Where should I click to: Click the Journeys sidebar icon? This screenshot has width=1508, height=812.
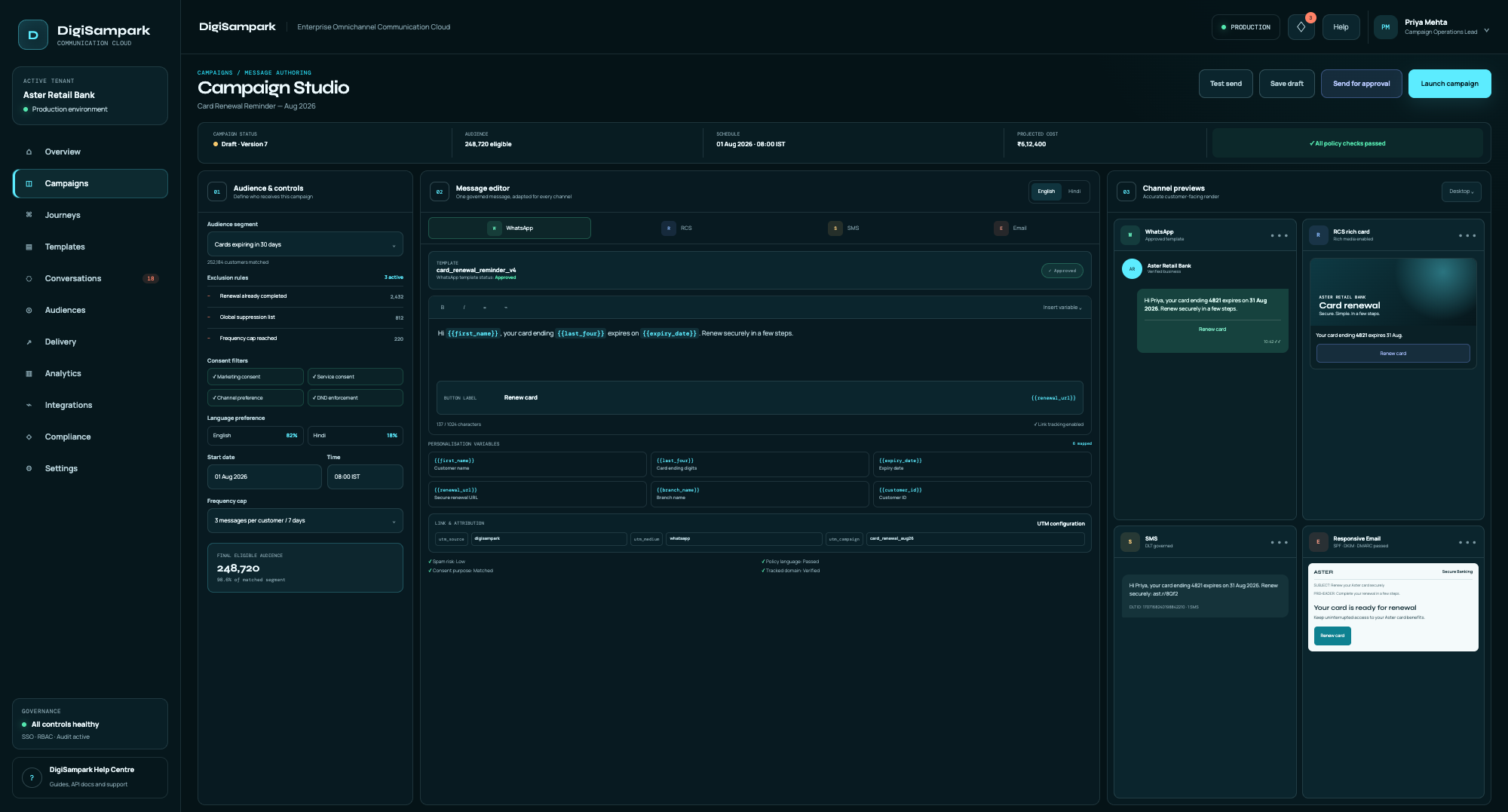point(29,216)
